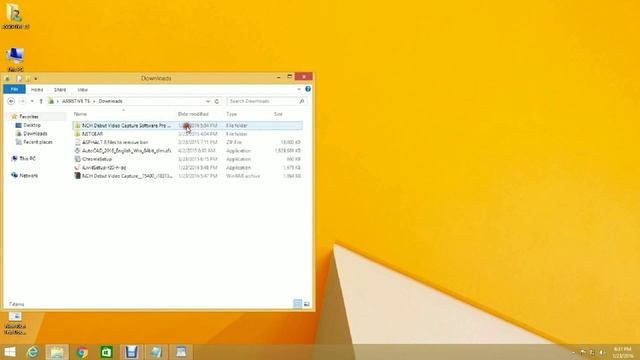This screenshot has width=640, height=360.
Task: Switch to Large icons view button
Action: click(307, 304)
